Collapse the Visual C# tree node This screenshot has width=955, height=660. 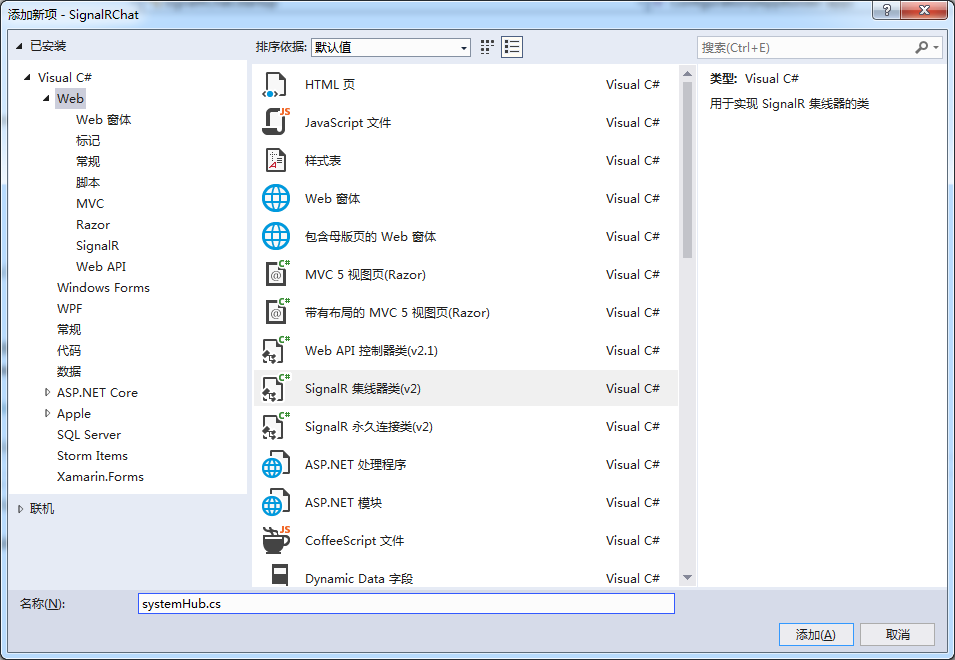(x=27, y=77)
